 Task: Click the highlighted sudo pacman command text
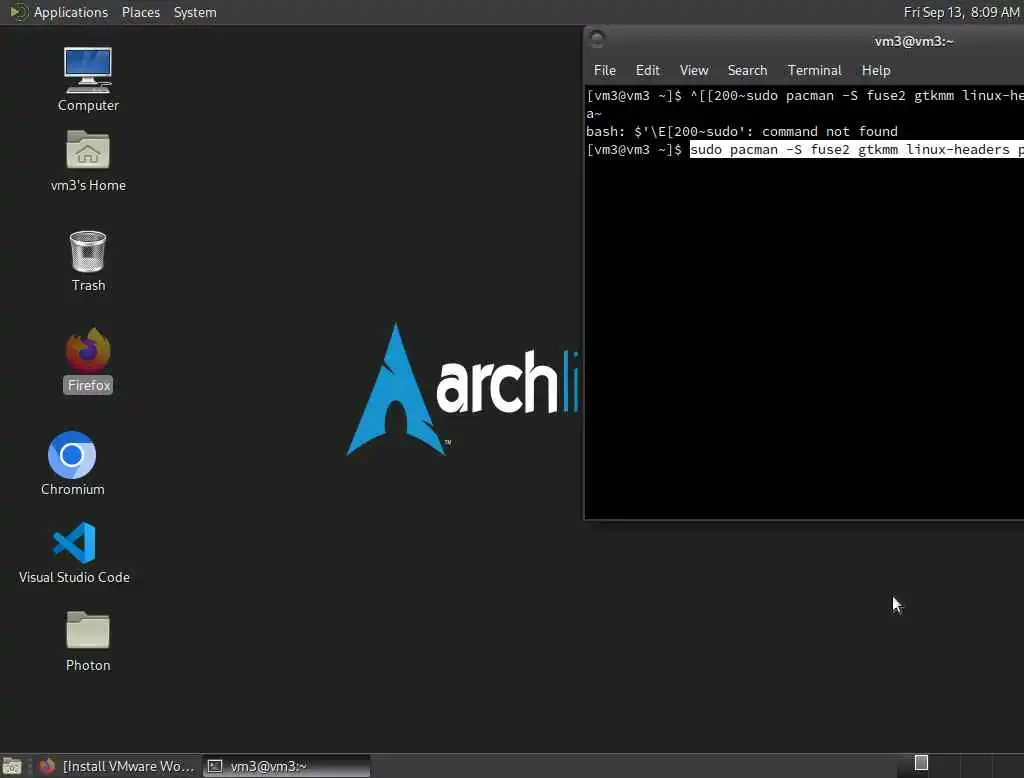tap(856, 150)
